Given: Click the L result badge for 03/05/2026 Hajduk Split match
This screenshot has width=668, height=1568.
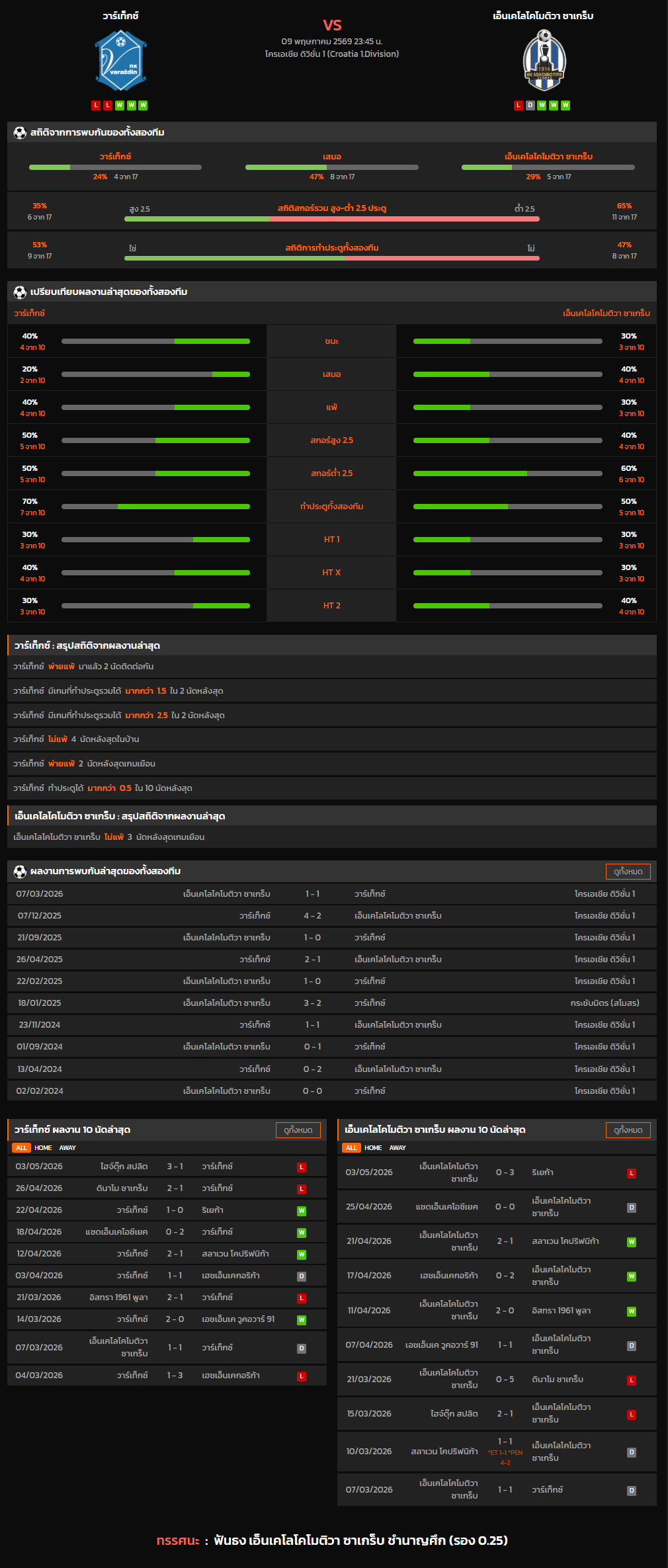Looking at the screenshot, I should [302, 1167].
